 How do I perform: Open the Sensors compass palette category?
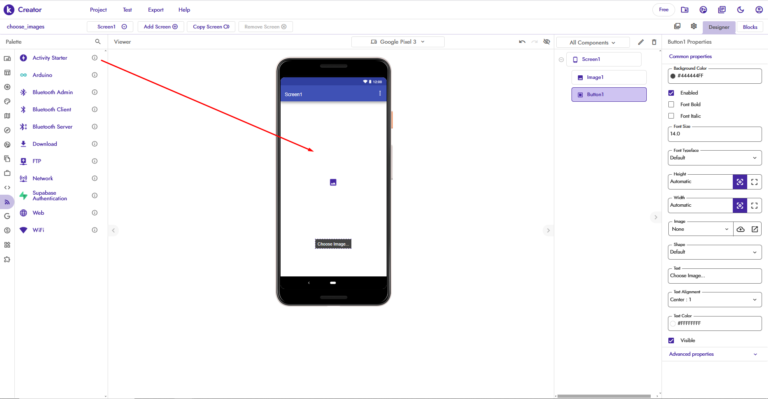7,130
